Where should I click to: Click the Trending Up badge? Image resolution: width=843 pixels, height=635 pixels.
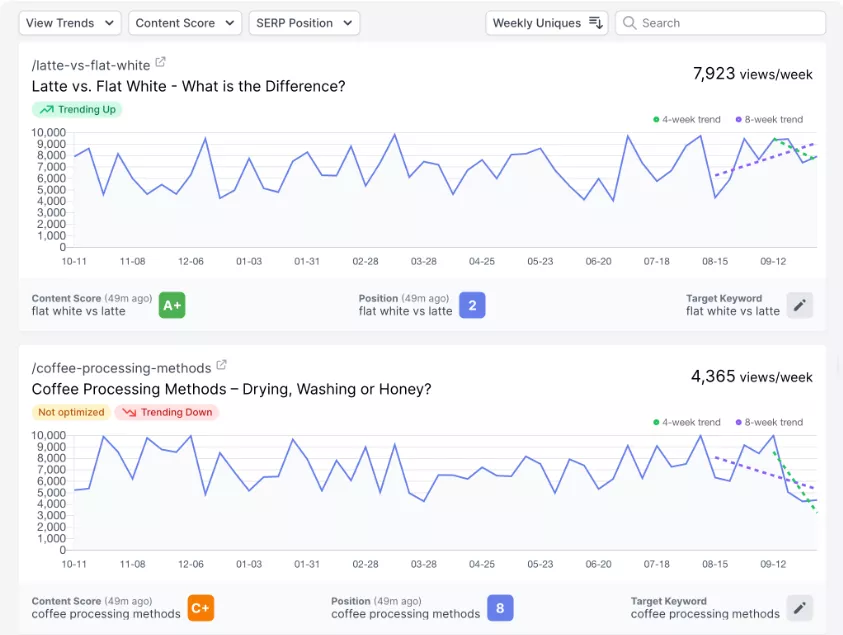[77, 109]
